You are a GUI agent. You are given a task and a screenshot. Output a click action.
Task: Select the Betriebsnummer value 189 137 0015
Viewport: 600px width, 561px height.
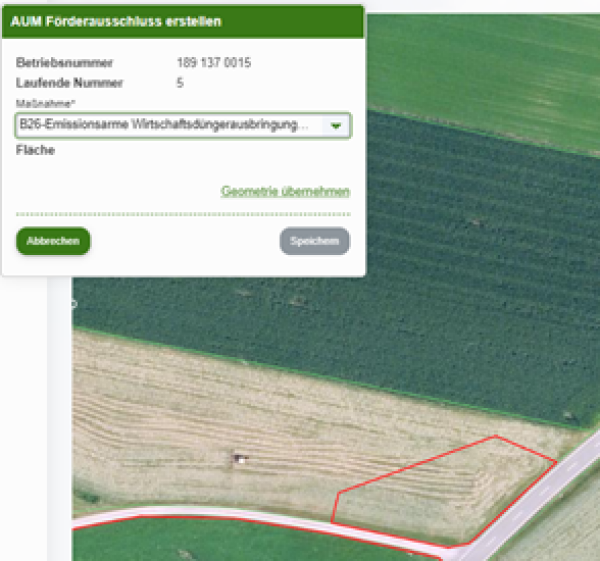pyautogui.click(x=214, y=62)
